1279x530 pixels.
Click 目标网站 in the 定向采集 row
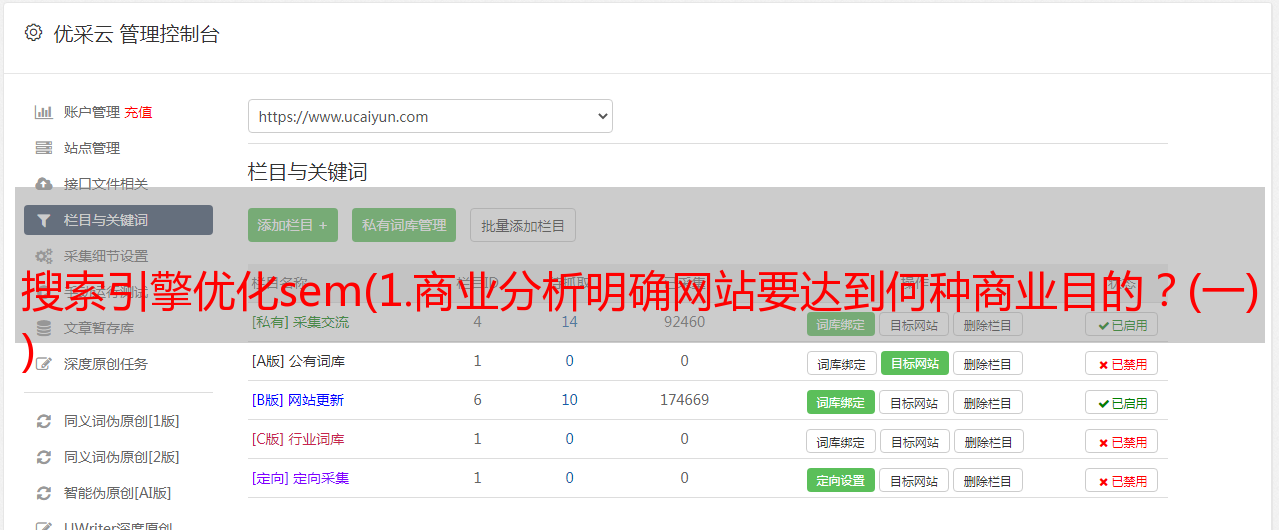914,480
